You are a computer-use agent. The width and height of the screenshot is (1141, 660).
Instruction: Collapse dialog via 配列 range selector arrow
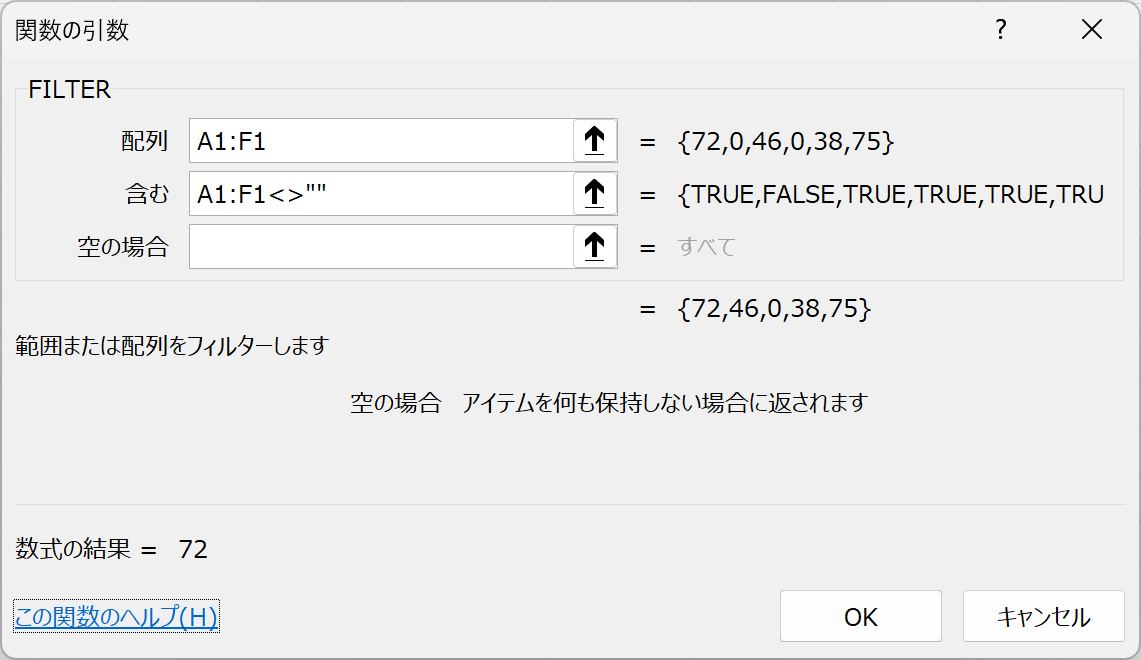coord(595,140)
